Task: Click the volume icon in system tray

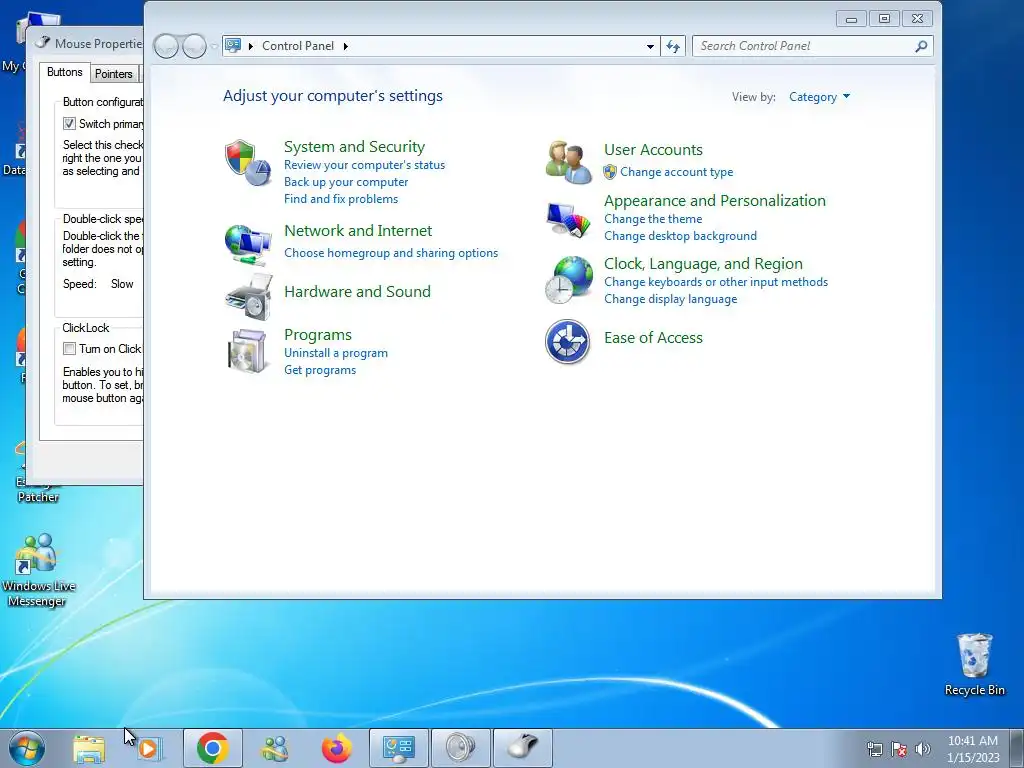Action: [923, 749]
